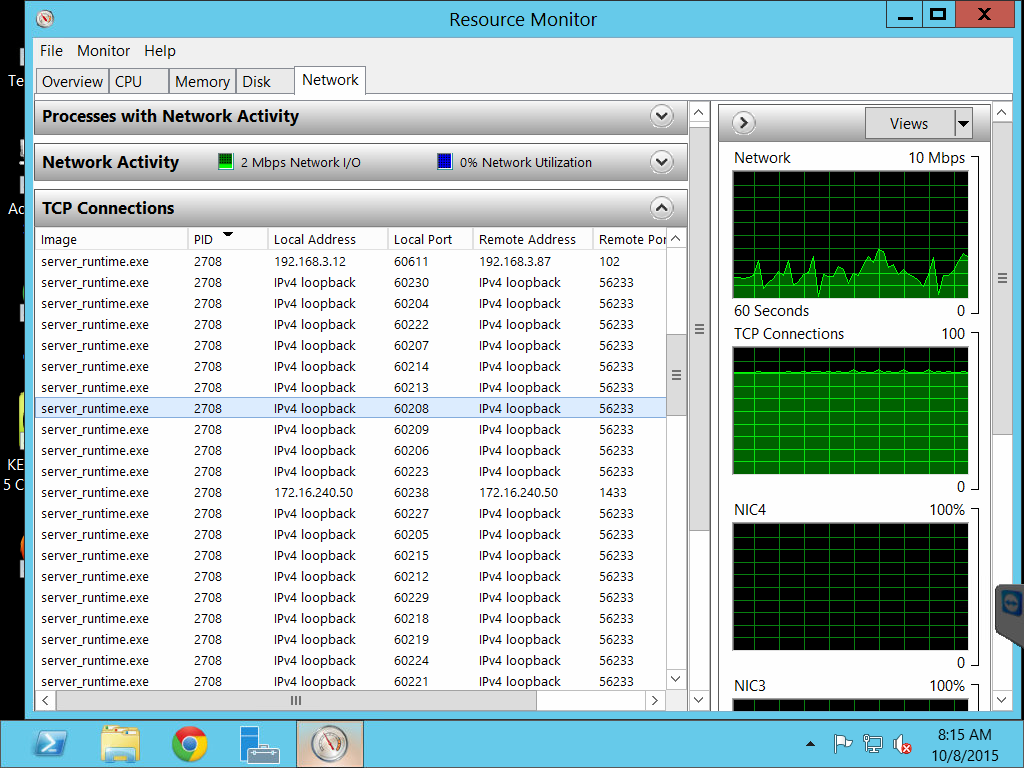
Task: Click local address 192.168.3.12
Action: pos(310,261)
